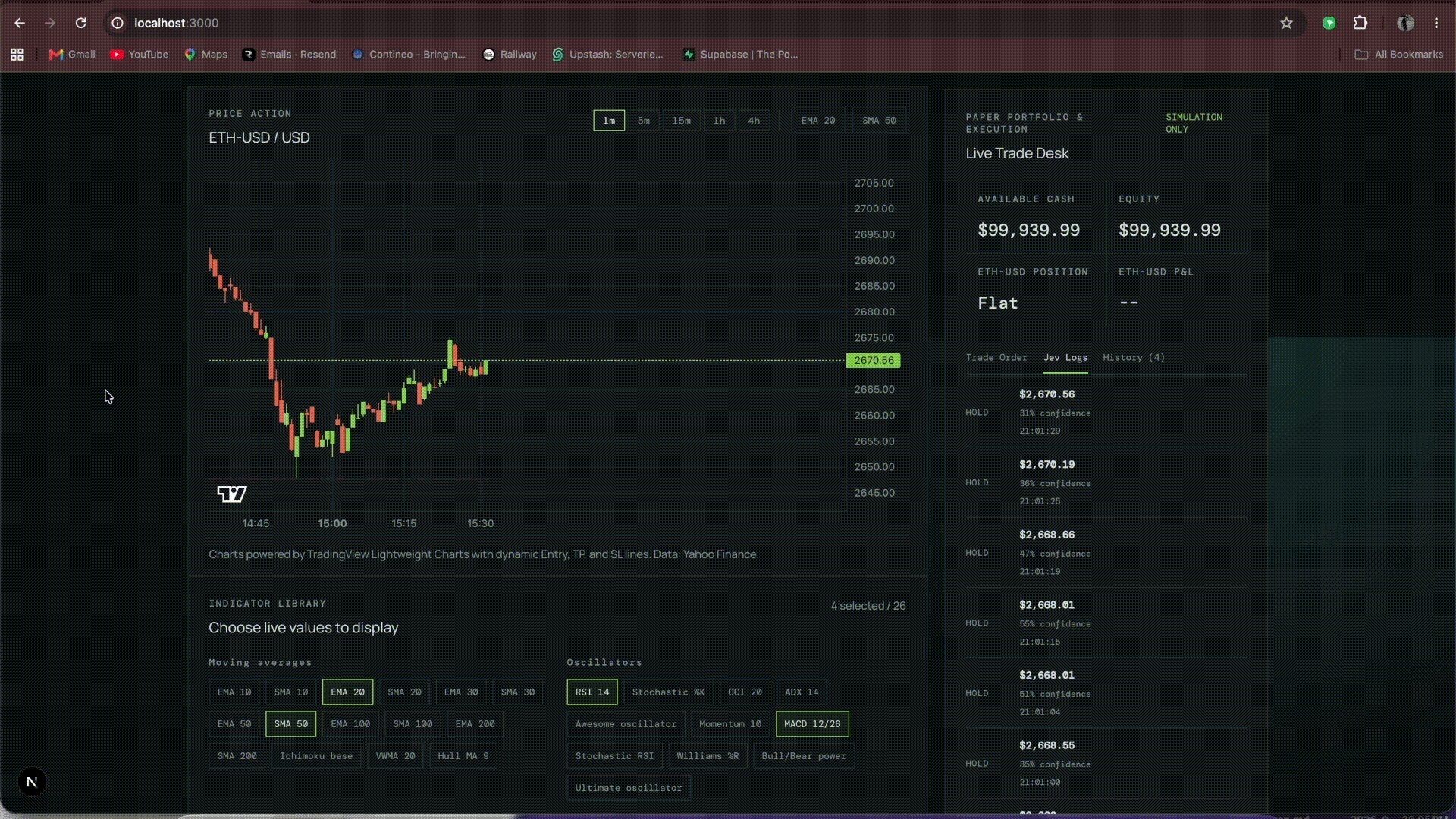Deselect EMA 20 in the indicator library

347,692
